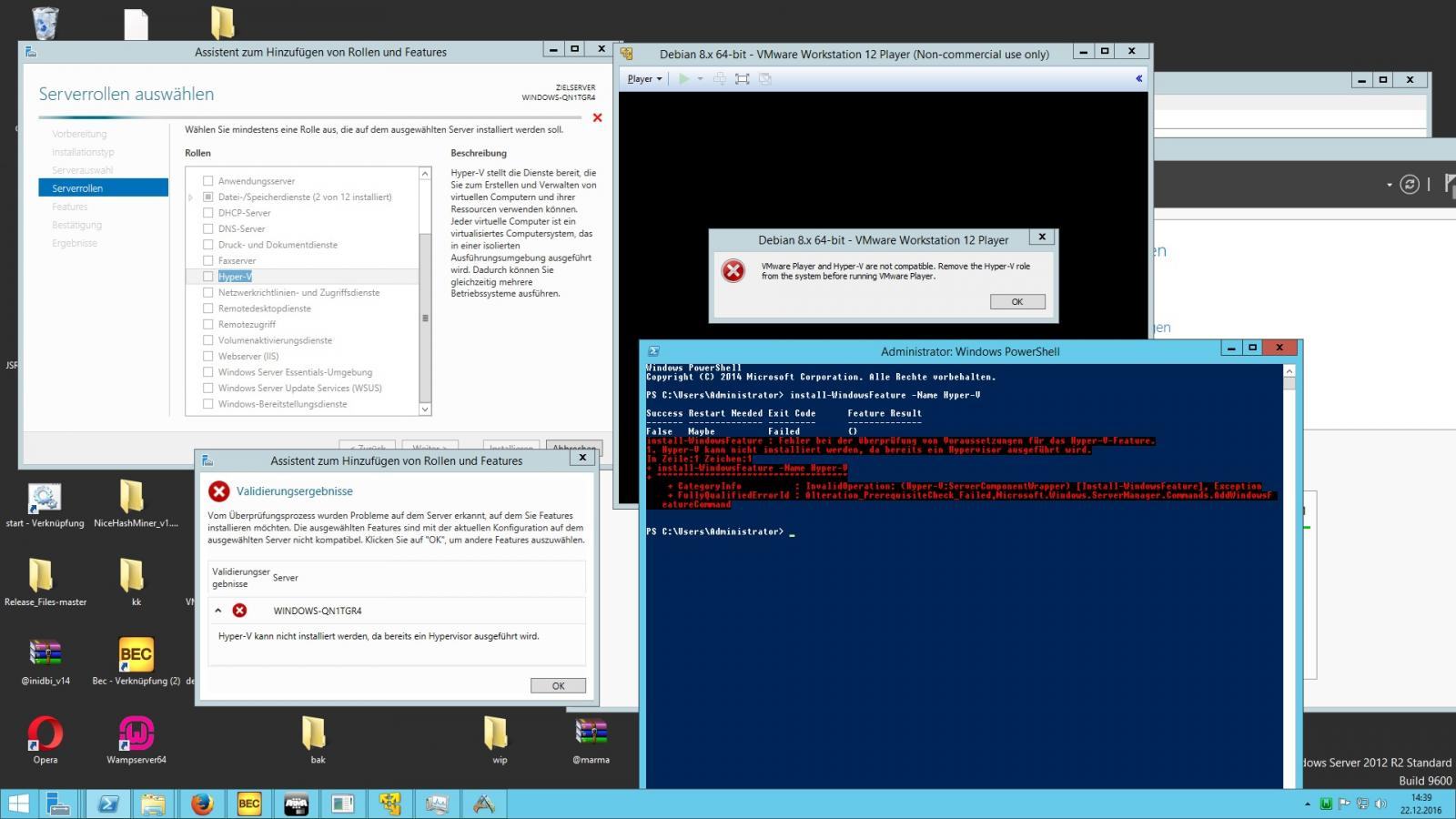Tick the Hyper-V role checkbox

click(x=208, y=277)
